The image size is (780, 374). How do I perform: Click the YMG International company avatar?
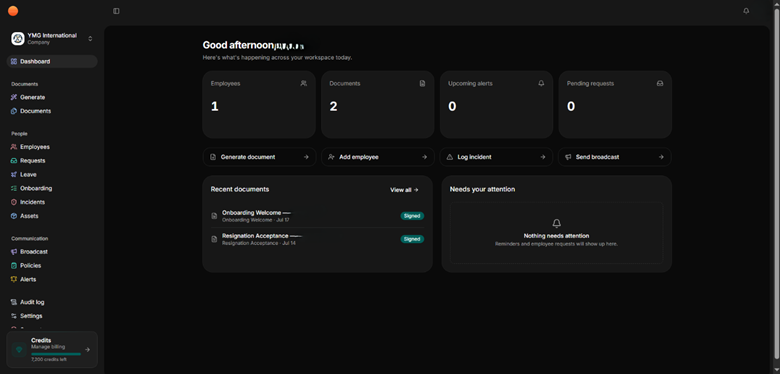pos(18,39)
